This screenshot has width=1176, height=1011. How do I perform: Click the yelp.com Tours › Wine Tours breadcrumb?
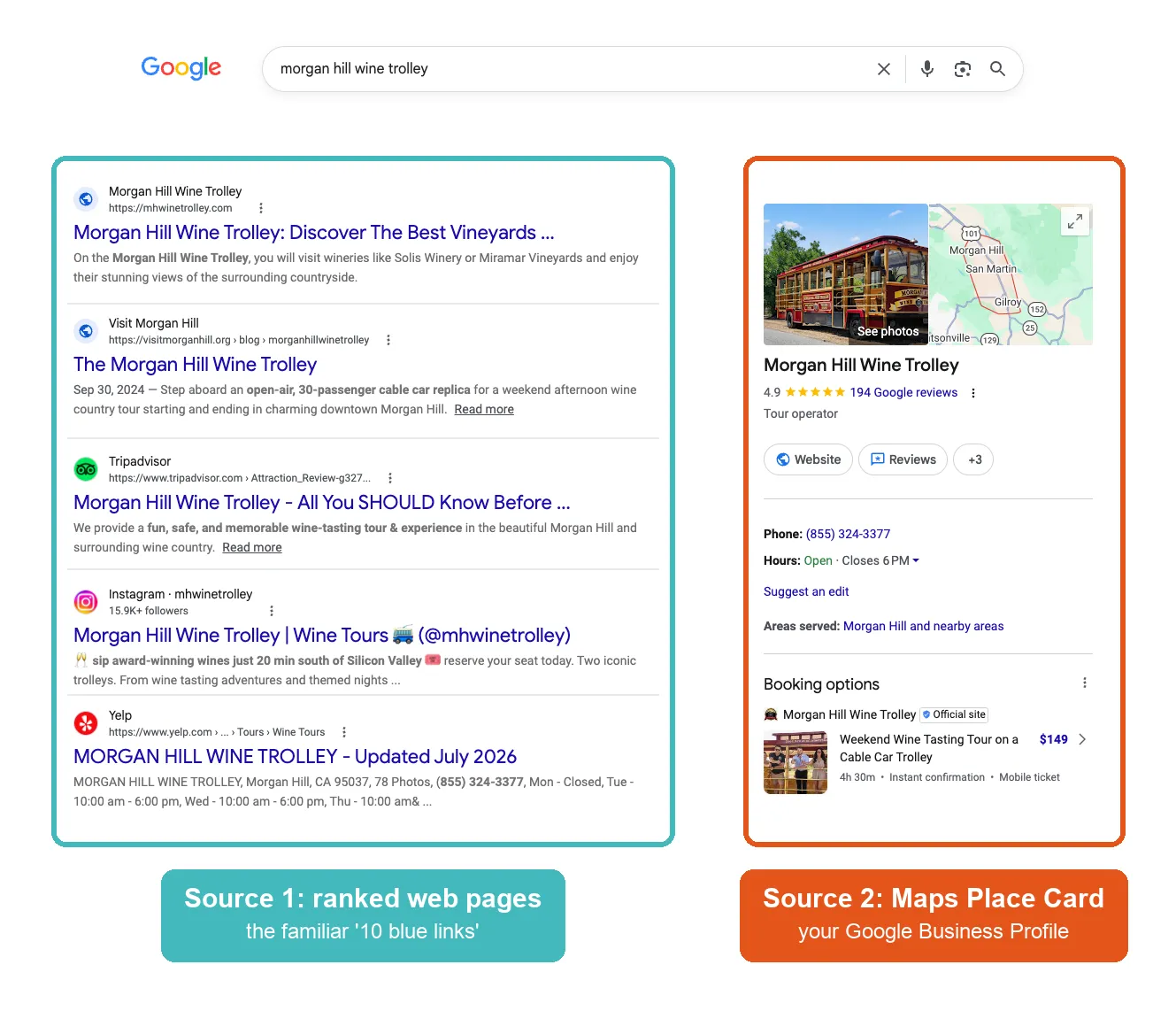(x=217, y=732)
